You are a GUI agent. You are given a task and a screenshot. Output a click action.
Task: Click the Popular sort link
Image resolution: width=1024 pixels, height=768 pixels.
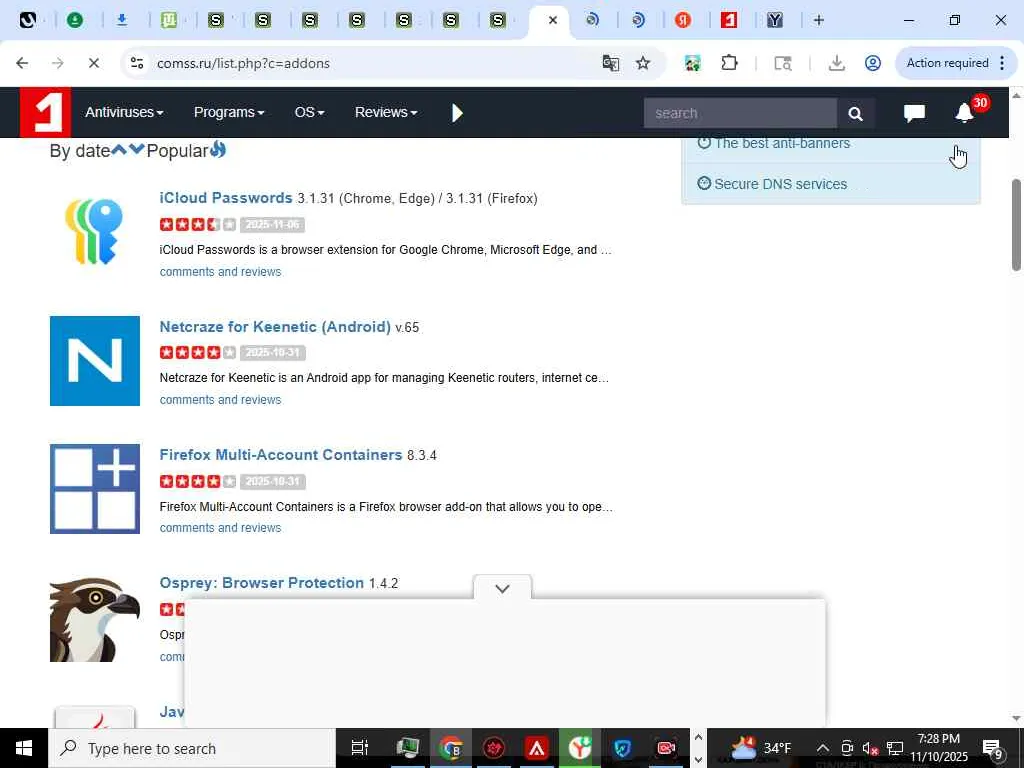[177, 151]
